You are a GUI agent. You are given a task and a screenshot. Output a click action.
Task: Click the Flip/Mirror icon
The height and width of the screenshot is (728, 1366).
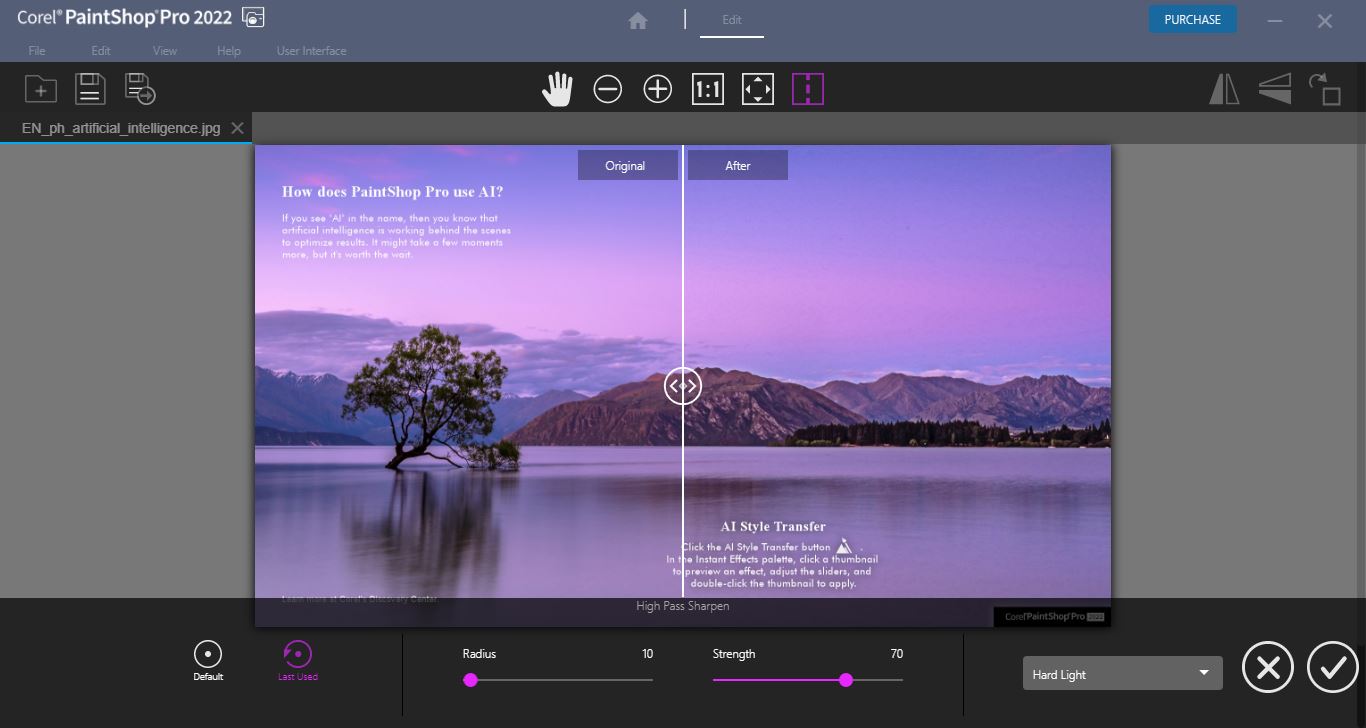tap(1224, 89)
